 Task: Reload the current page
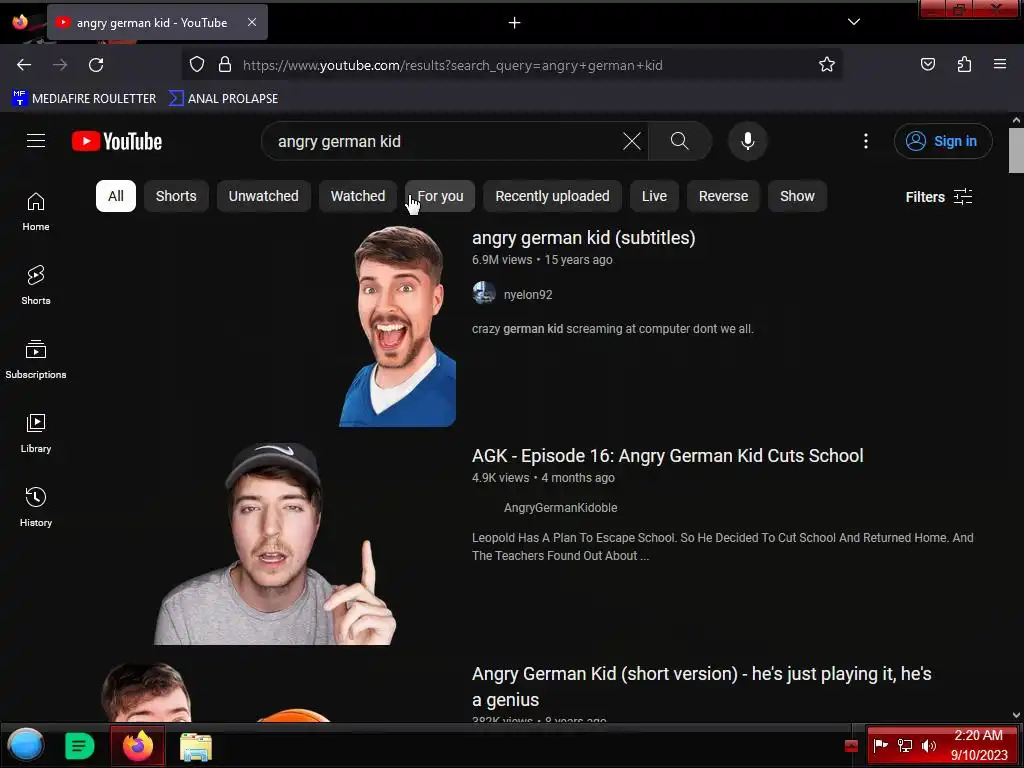point(96,65)
